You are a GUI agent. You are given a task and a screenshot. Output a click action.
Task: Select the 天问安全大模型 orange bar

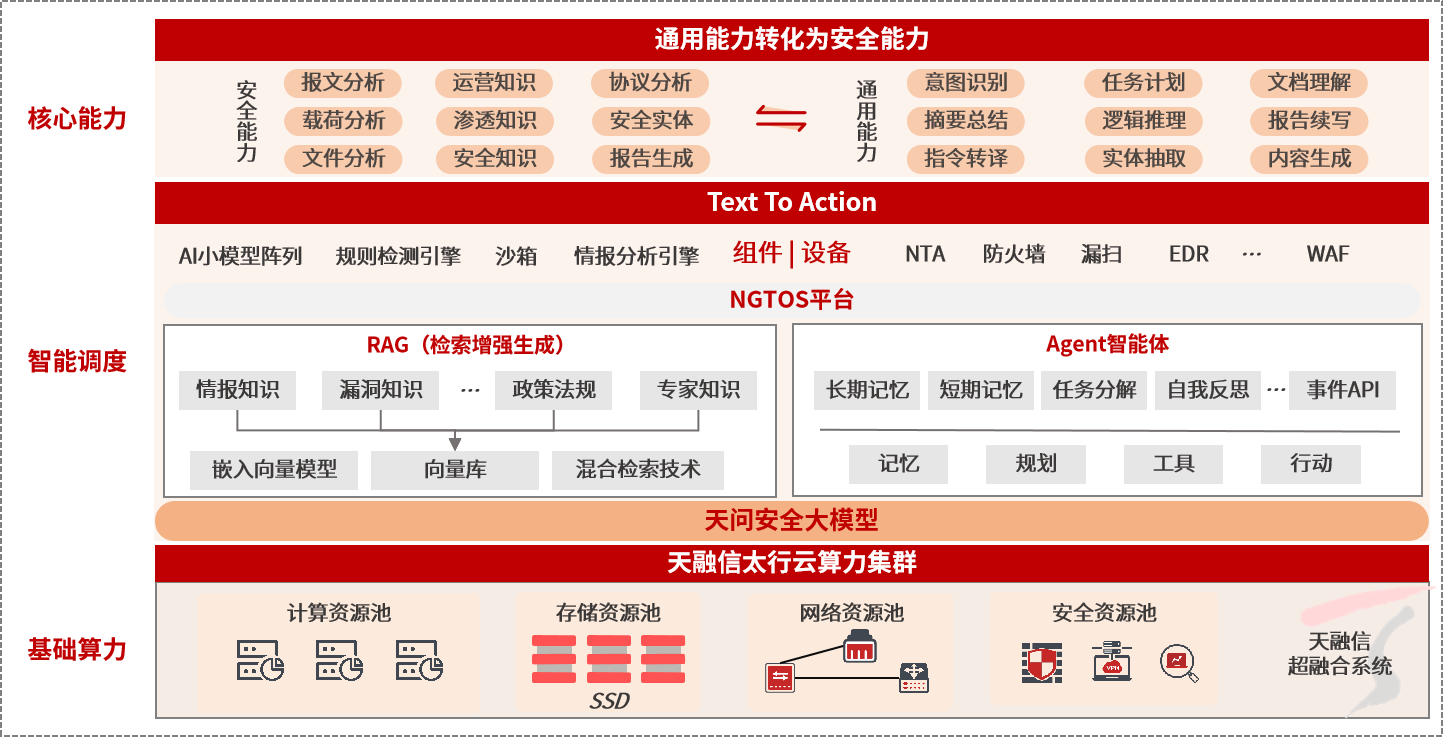(x=791, y=520)
